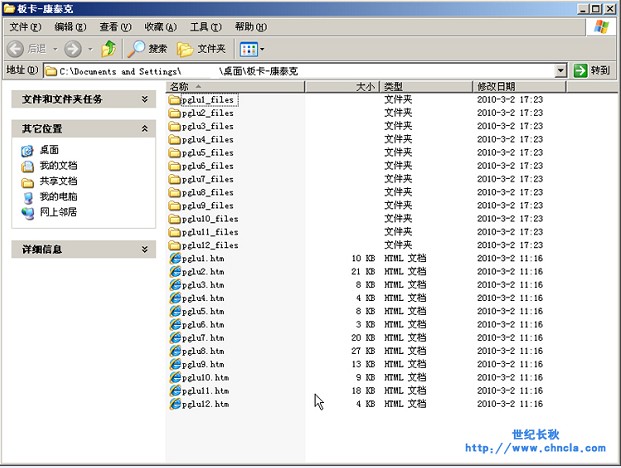Screen dimensions: 621x468
Task: Collapse the 其它位置 panel
Action: (x=145, y=129)
